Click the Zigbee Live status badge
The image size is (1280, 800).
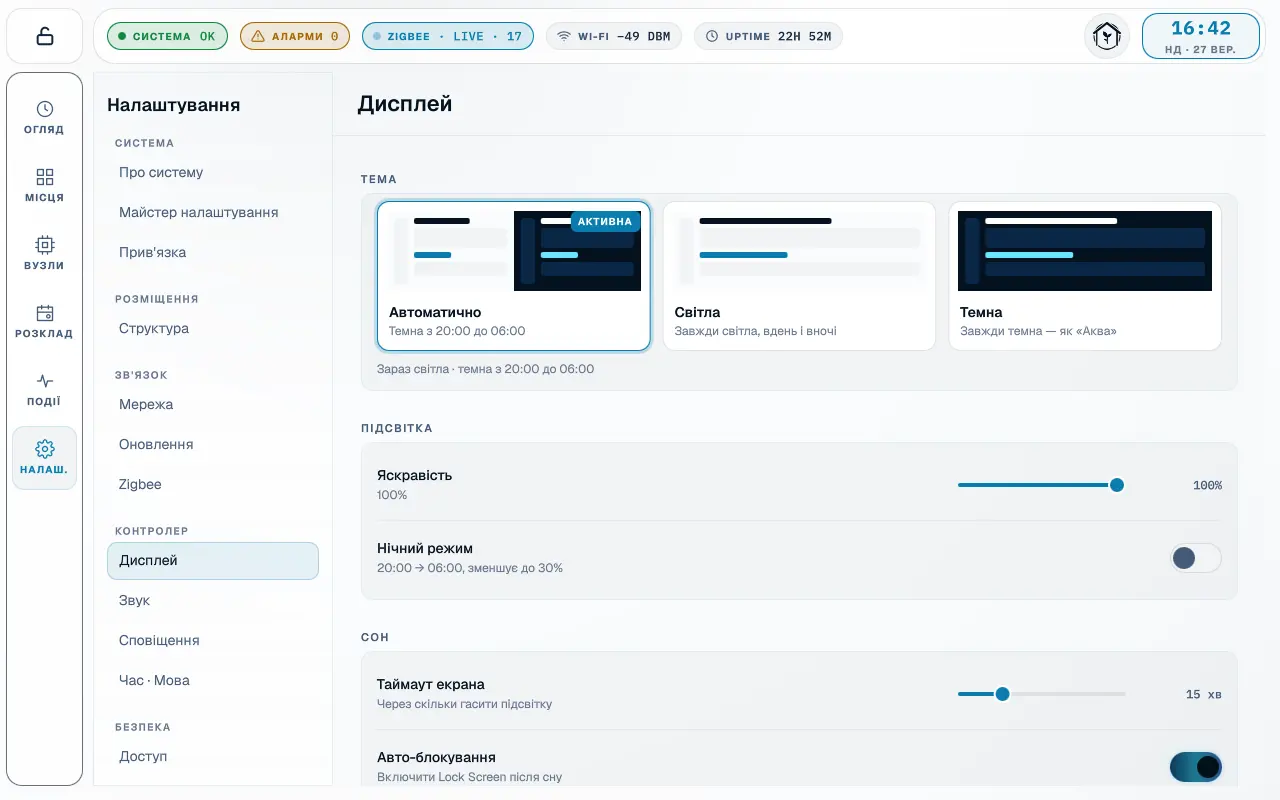(448, 36)
